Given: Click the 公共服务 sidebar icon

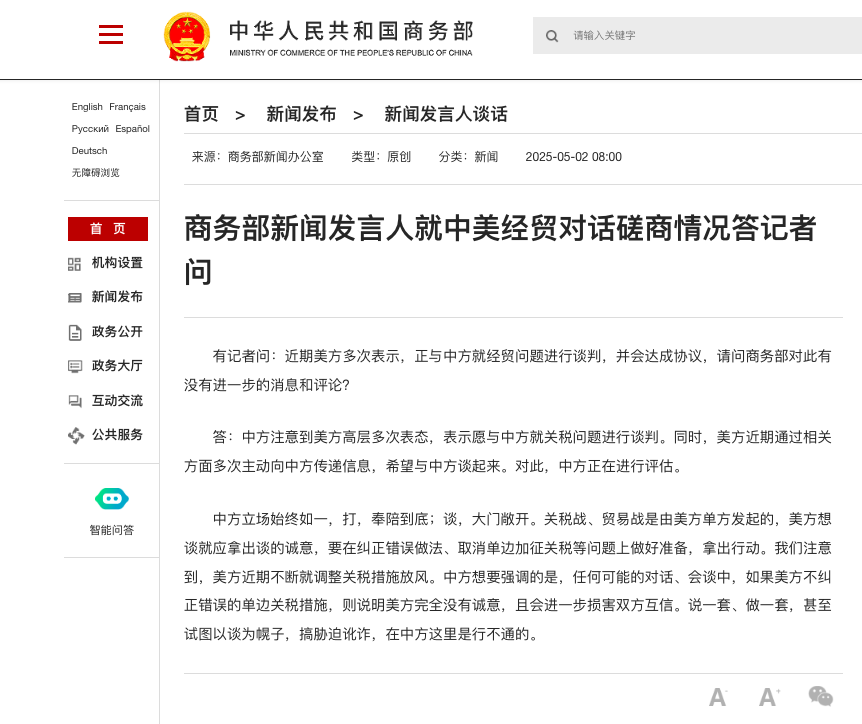Looking at the screenshot, I should tap(75, 435).
